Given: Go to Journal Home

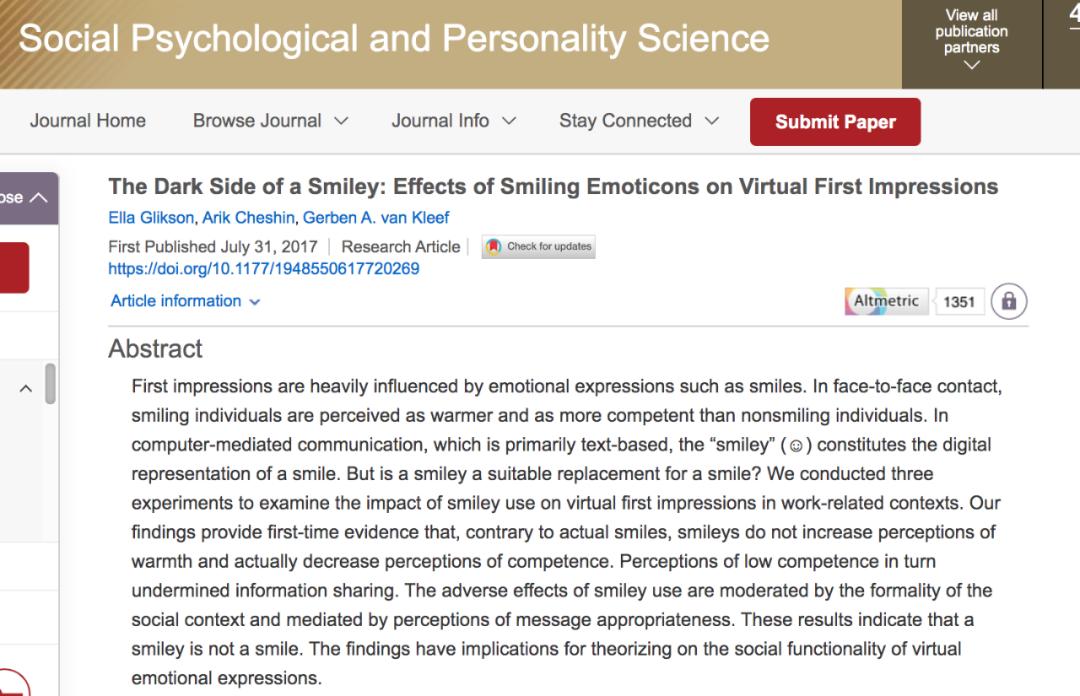Looking at the screenshot, I should [88, 121].
